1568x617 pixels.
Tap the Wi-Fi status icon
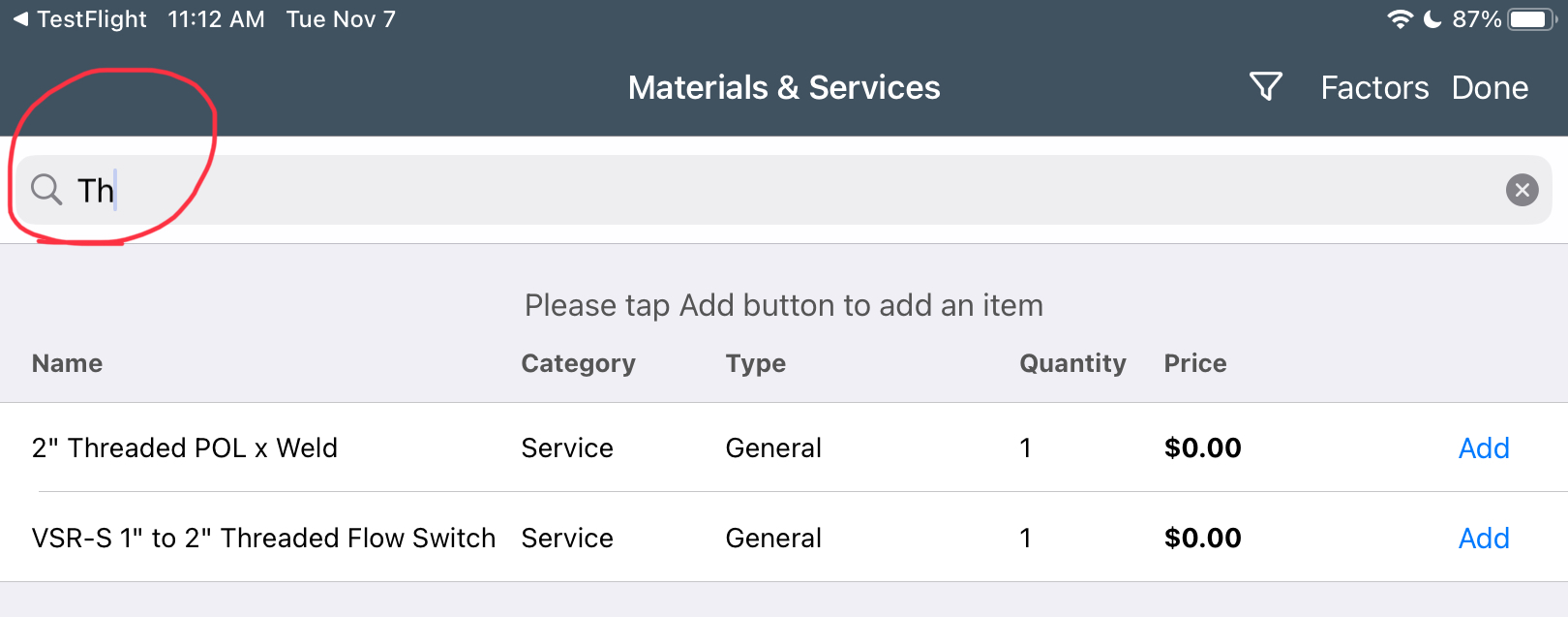point(1400,19)
